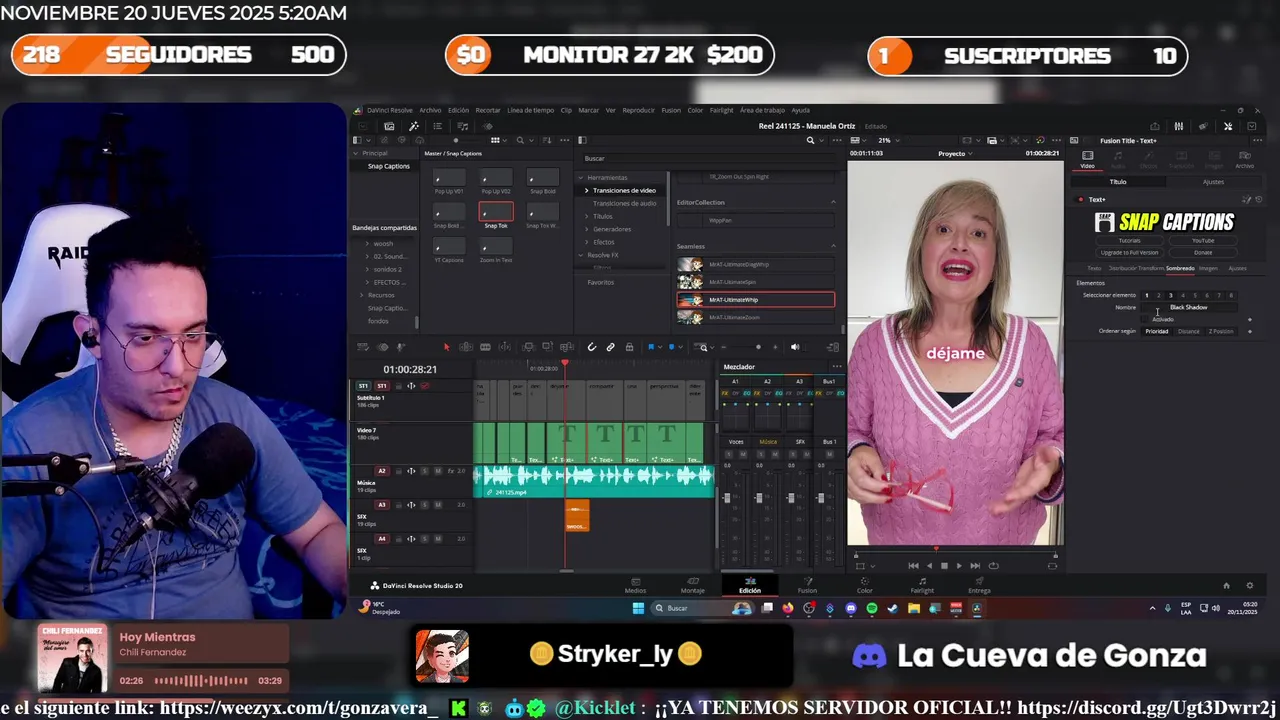Solo the A4 SFX track
Image resolution: width=1280 pixels, height=720 pixels.
pyautogui.click(x=424, y=539)
